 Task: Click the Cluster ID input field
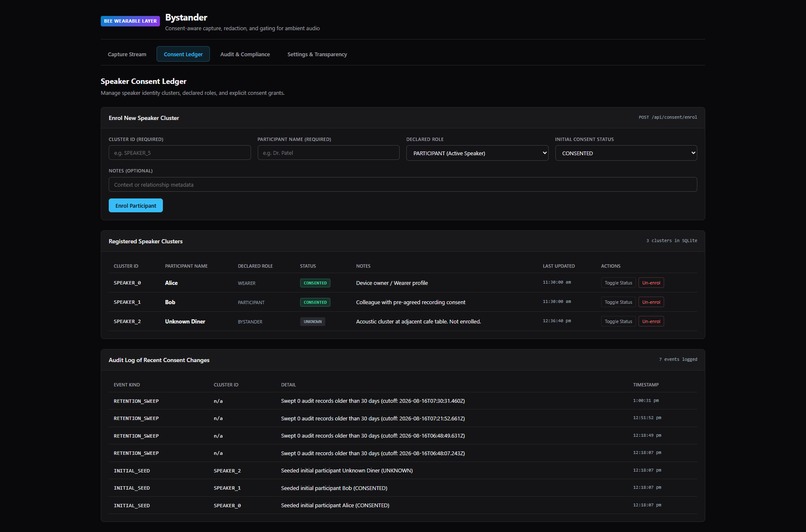(x=179, y=153)
